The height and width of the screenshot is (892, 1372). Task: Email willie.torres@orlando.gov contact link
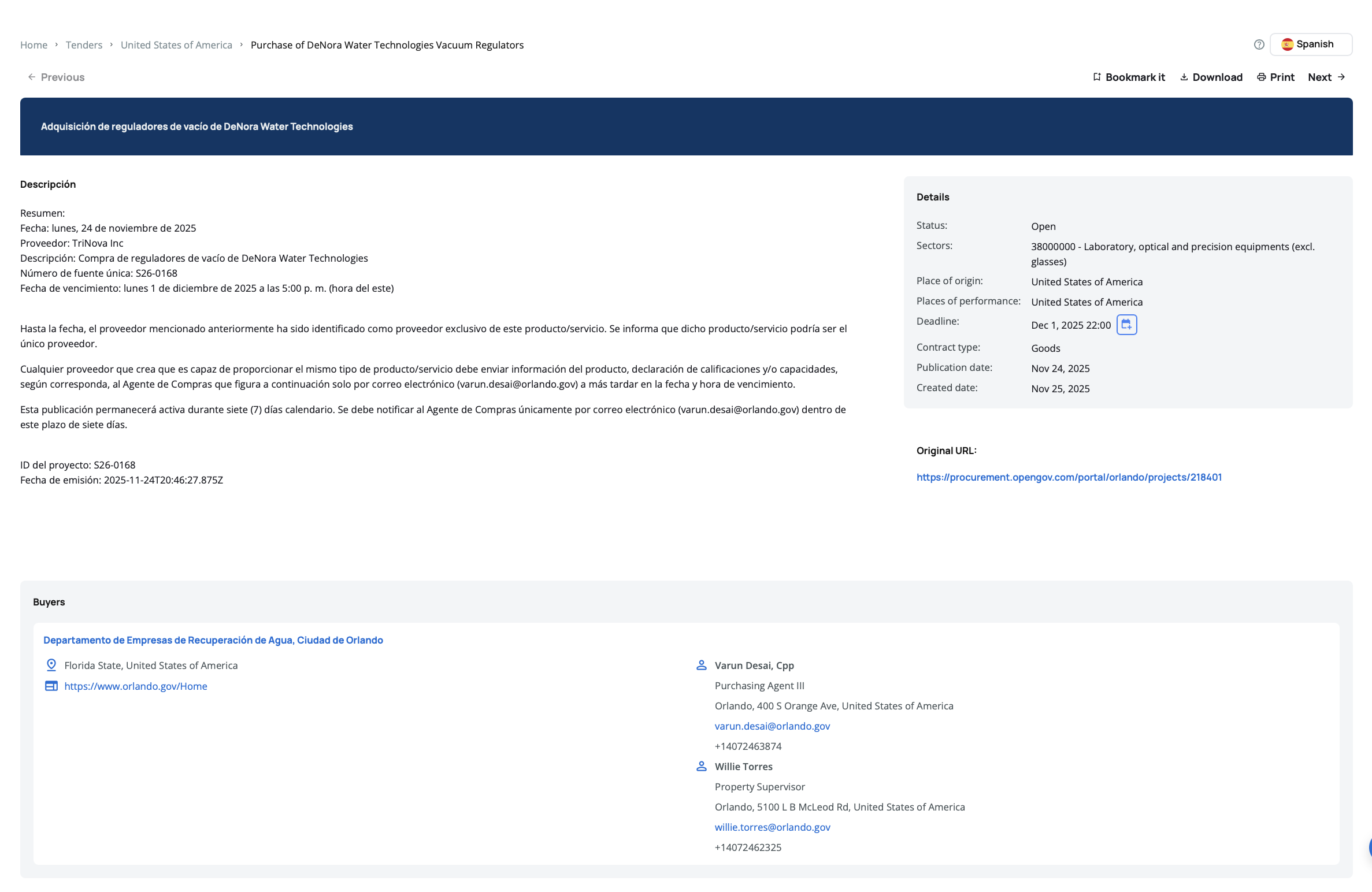click(772, 827)
